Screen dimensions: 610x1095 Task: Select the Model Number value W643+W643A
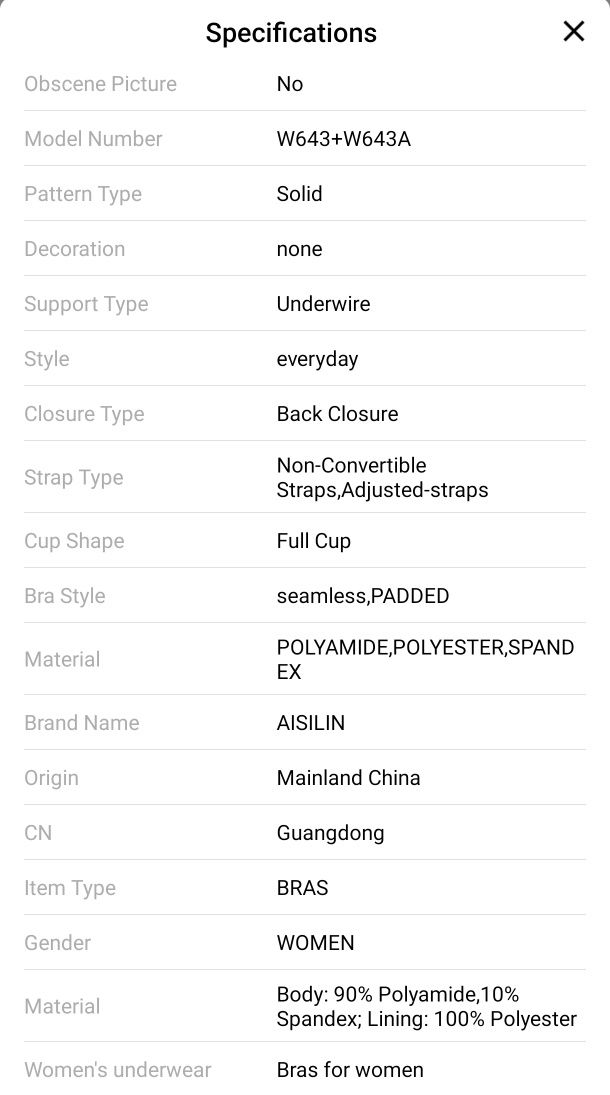pos(343,139)
